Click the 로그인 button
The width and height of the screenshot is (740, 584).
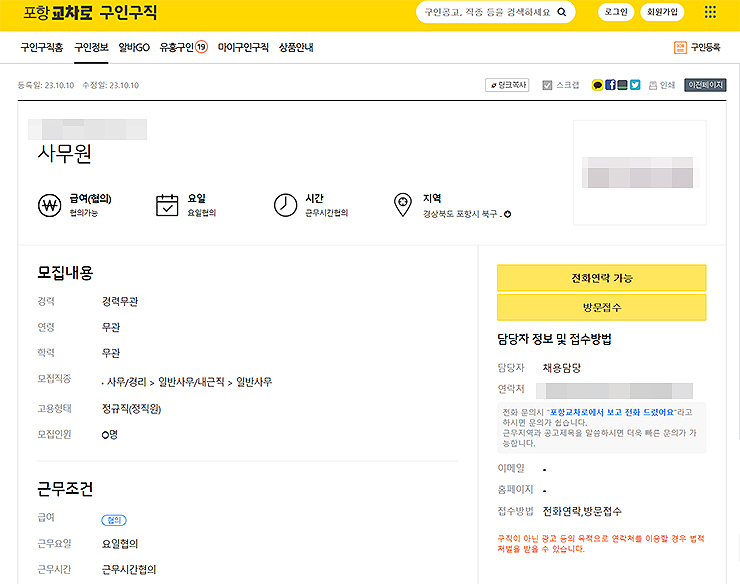pyautogui.click(x=616, y=12)
